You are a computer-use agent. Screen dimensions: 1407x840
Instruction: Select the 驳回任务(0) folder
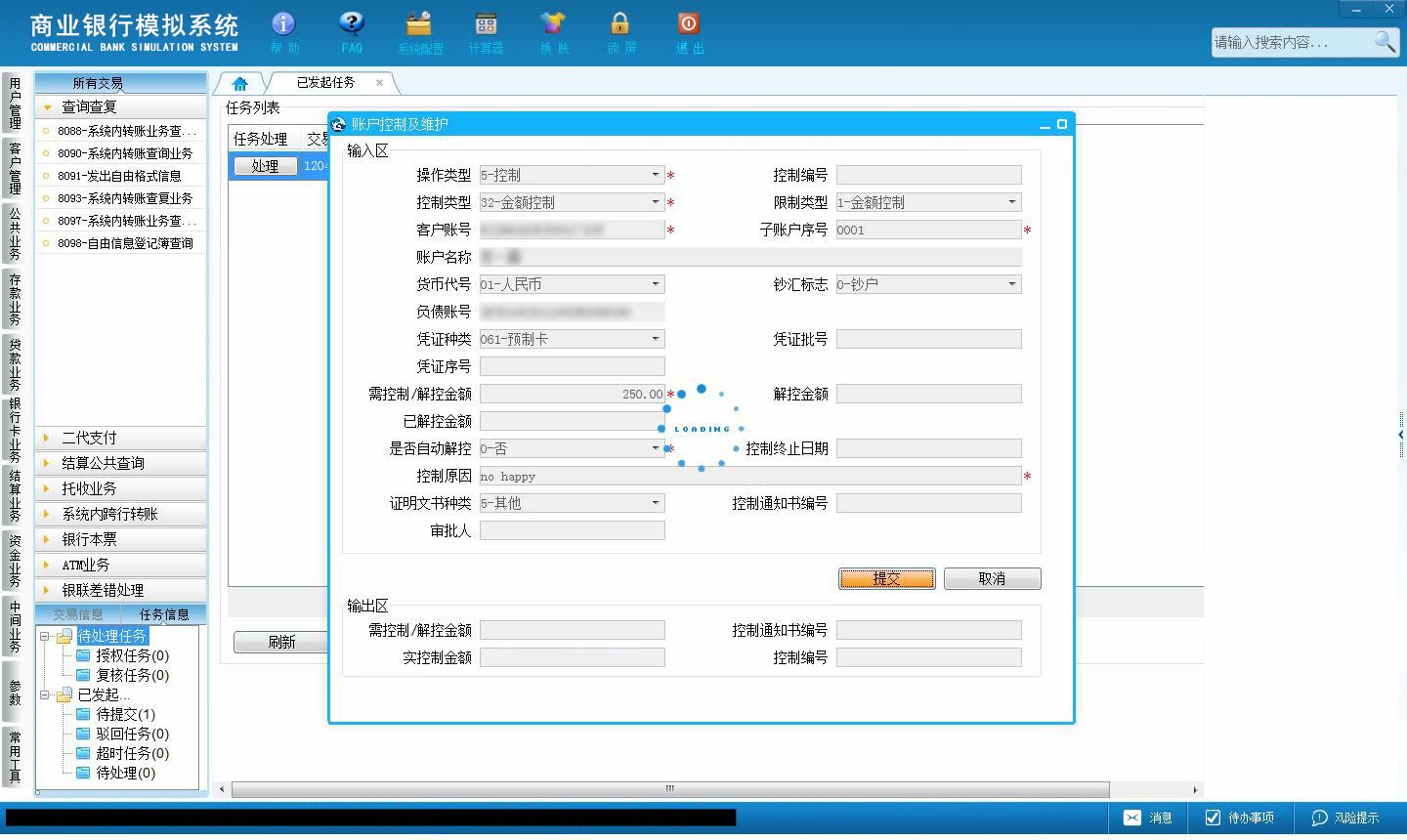pos(132,734)
